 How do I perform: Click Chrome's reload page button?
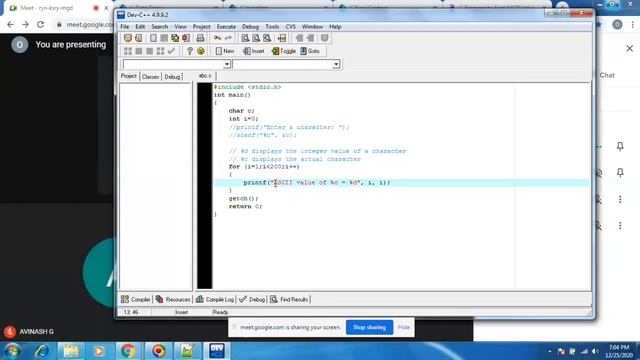pyautogui.click(x=40, y=24)
